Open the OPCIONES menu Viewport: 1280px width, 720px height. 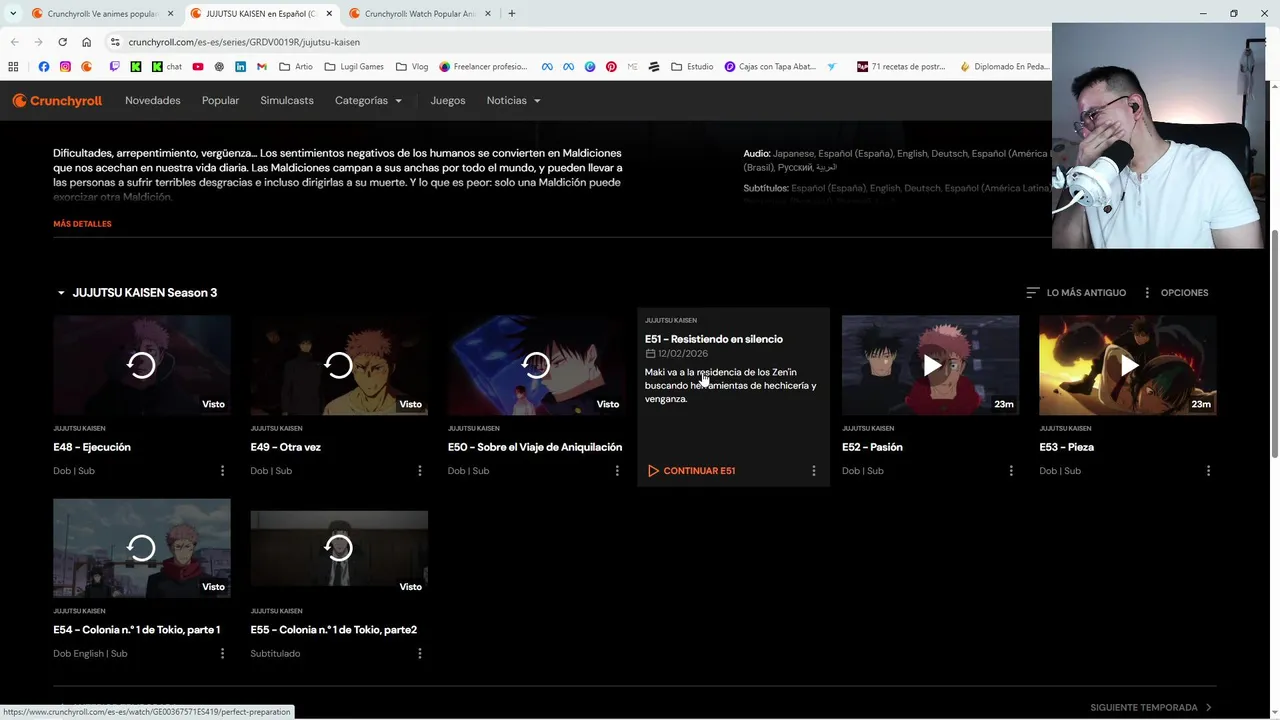tap(1175, 293)
